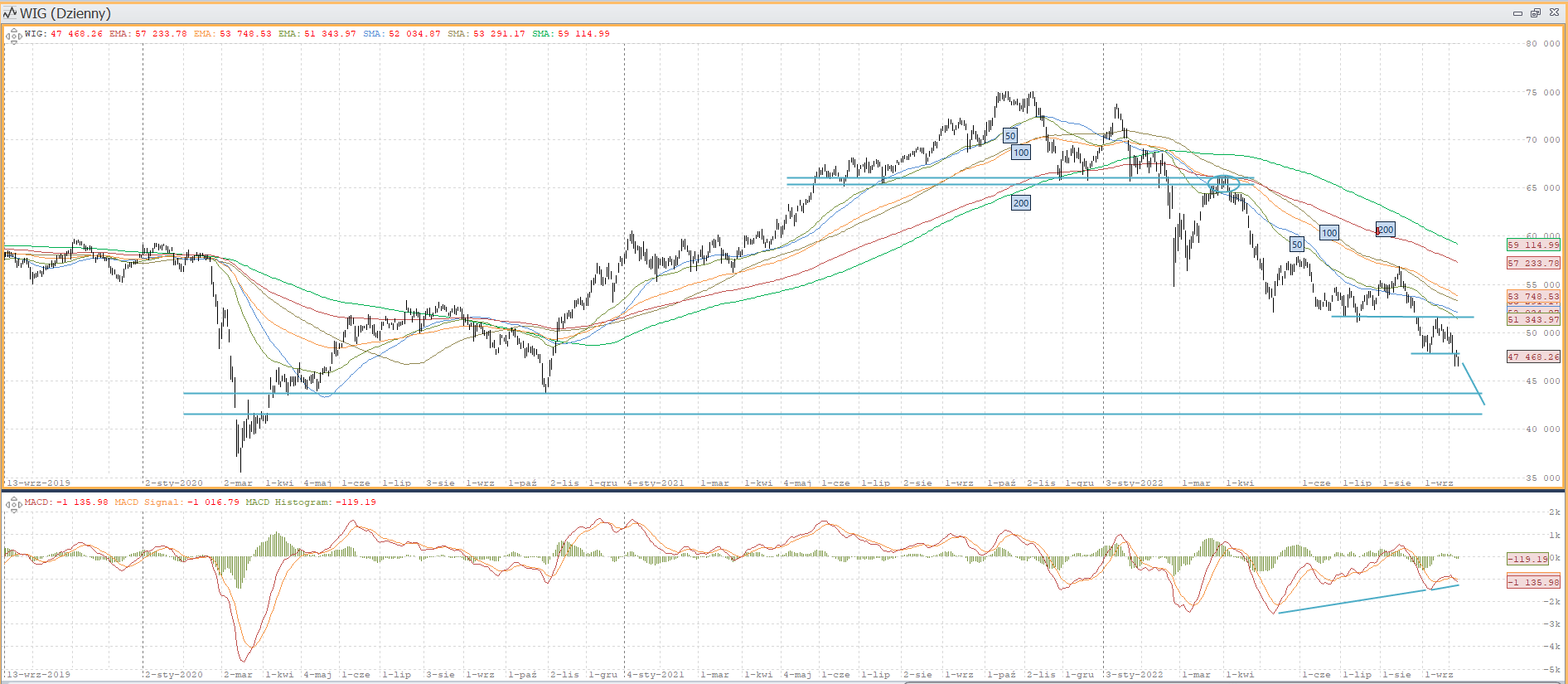Image resolution: width=1568 pixels, height=684 pixels.
Task: Click the WIG: 47 468.26 legend entry
Action: [x=64, y=34]
